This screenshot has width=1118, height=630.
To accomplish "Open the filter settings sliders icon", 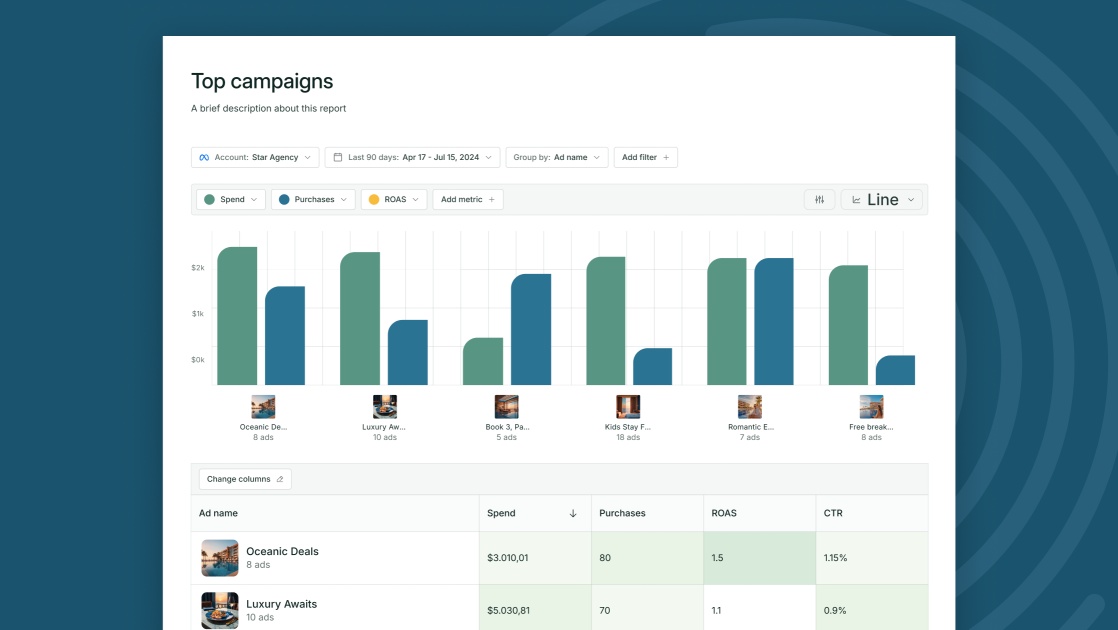I will [820, 199].
